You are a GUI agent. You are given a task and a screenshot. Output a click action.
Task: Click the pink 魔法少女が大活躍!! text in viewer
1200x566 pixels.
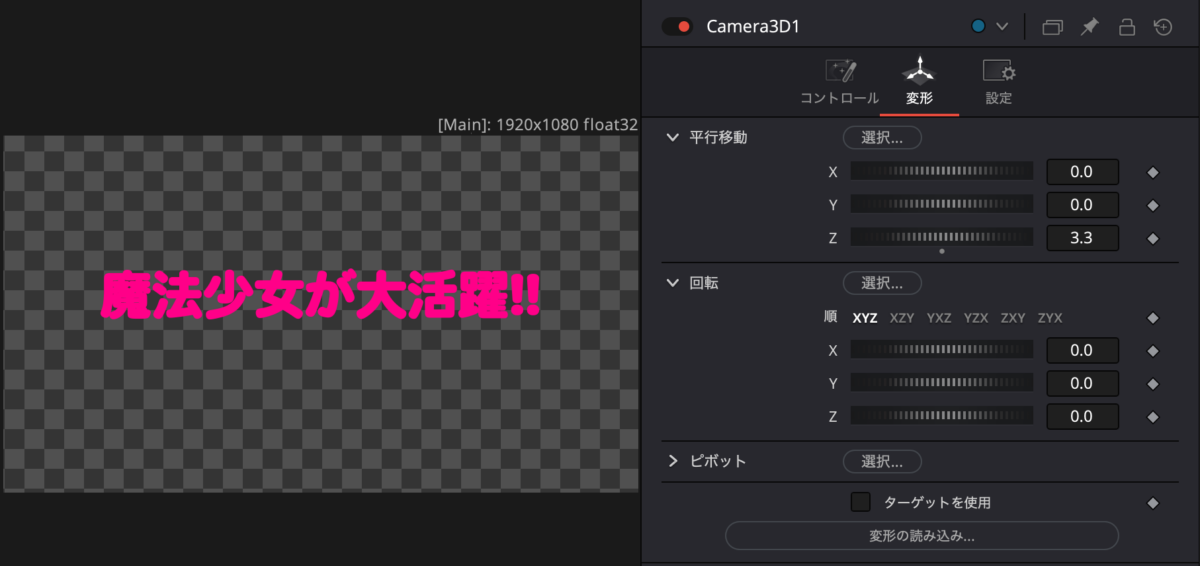coord(321,297)
